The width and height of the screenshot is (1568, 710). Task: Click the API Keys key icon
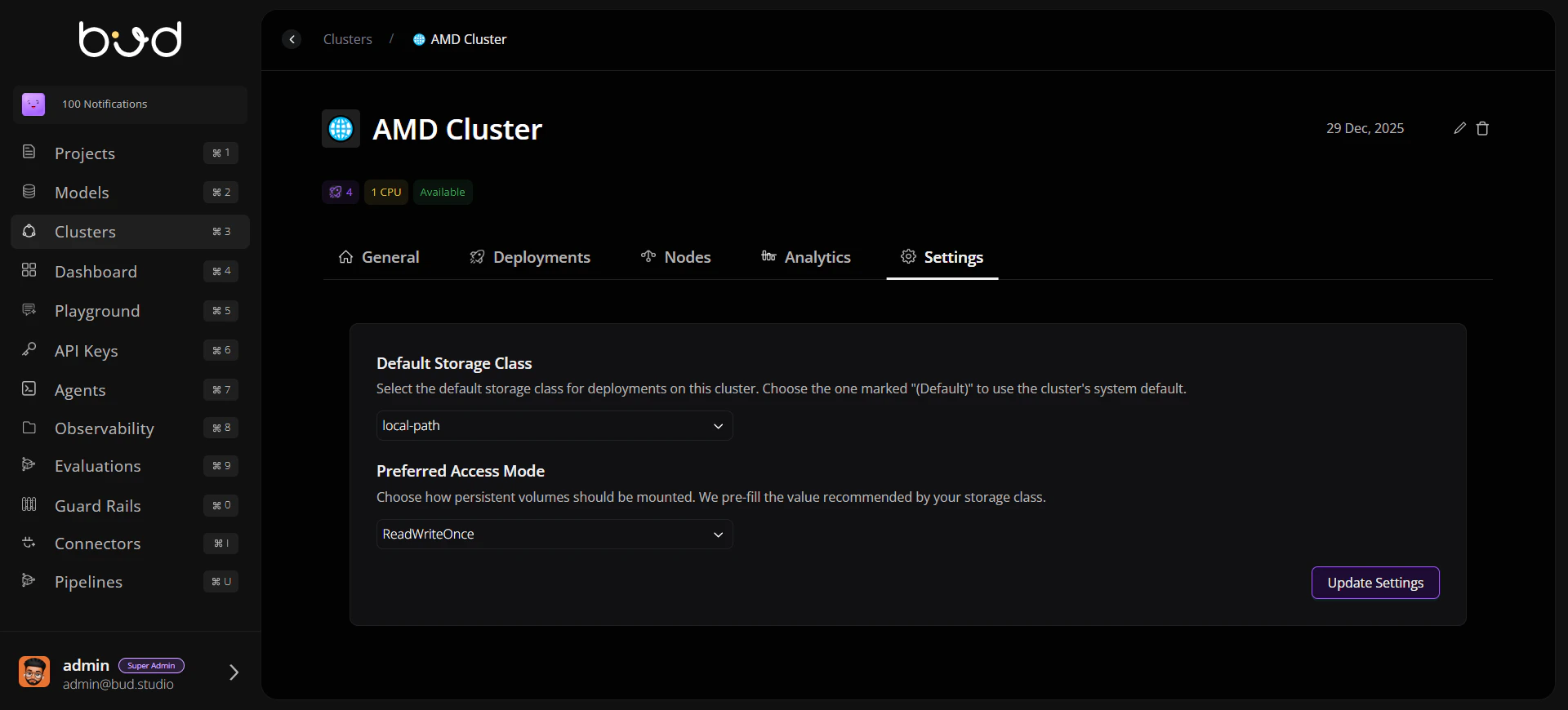click(x=29, y=349)
